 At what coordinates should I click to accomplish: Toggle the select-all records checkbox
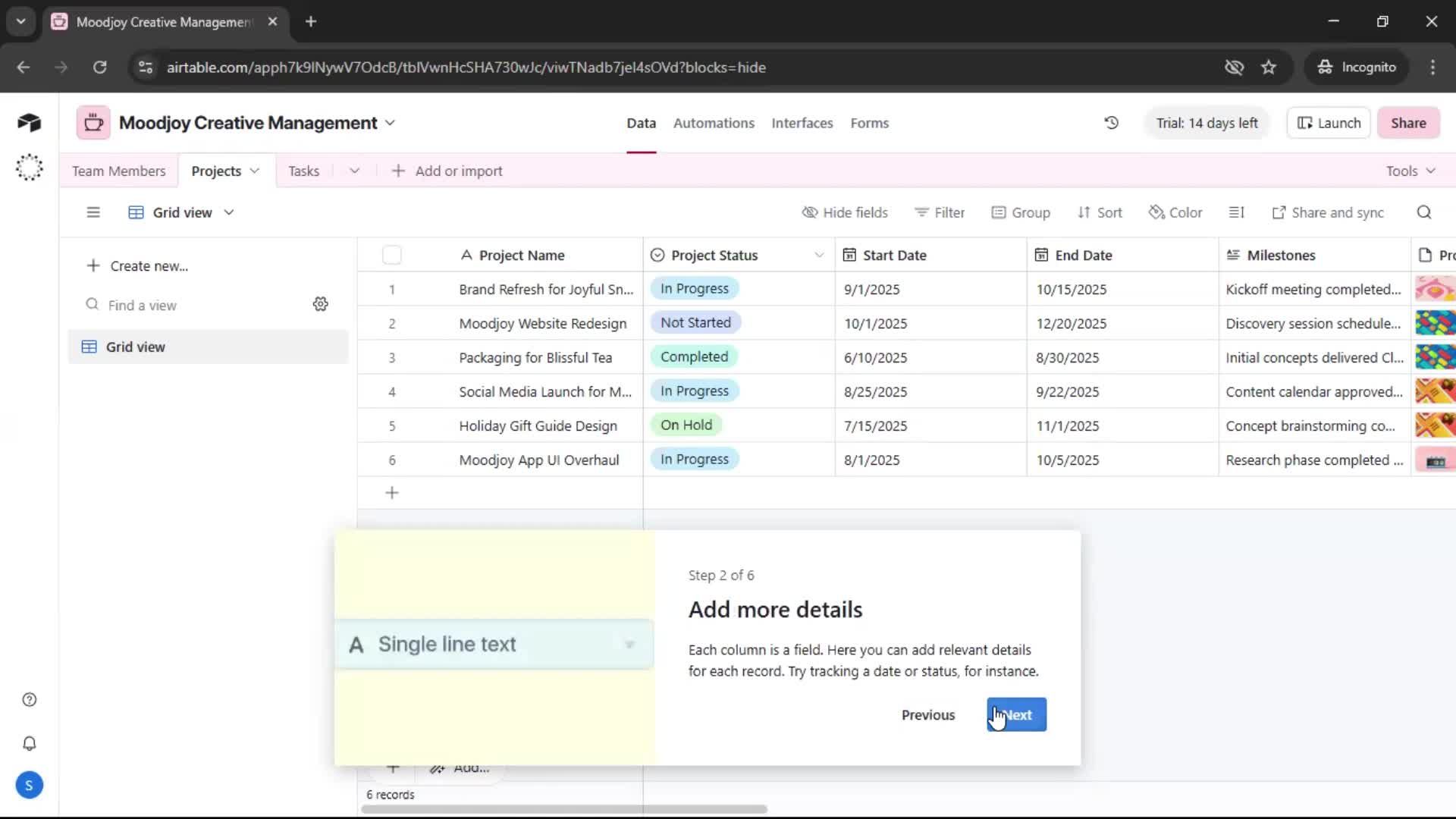click(392, 255)
